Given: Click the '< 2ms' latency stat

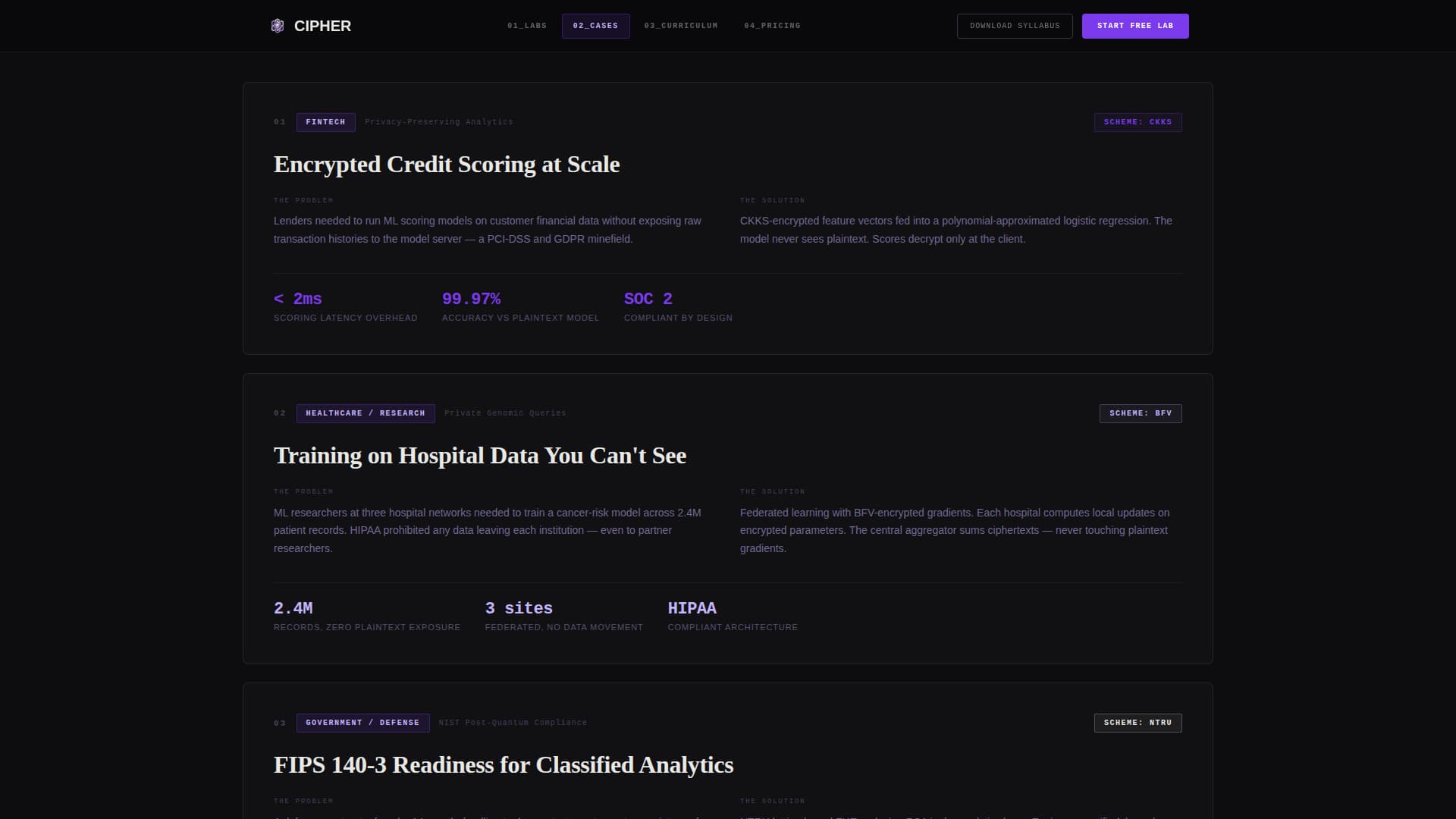Looking at the screenshot, I should tap(297, 299).
